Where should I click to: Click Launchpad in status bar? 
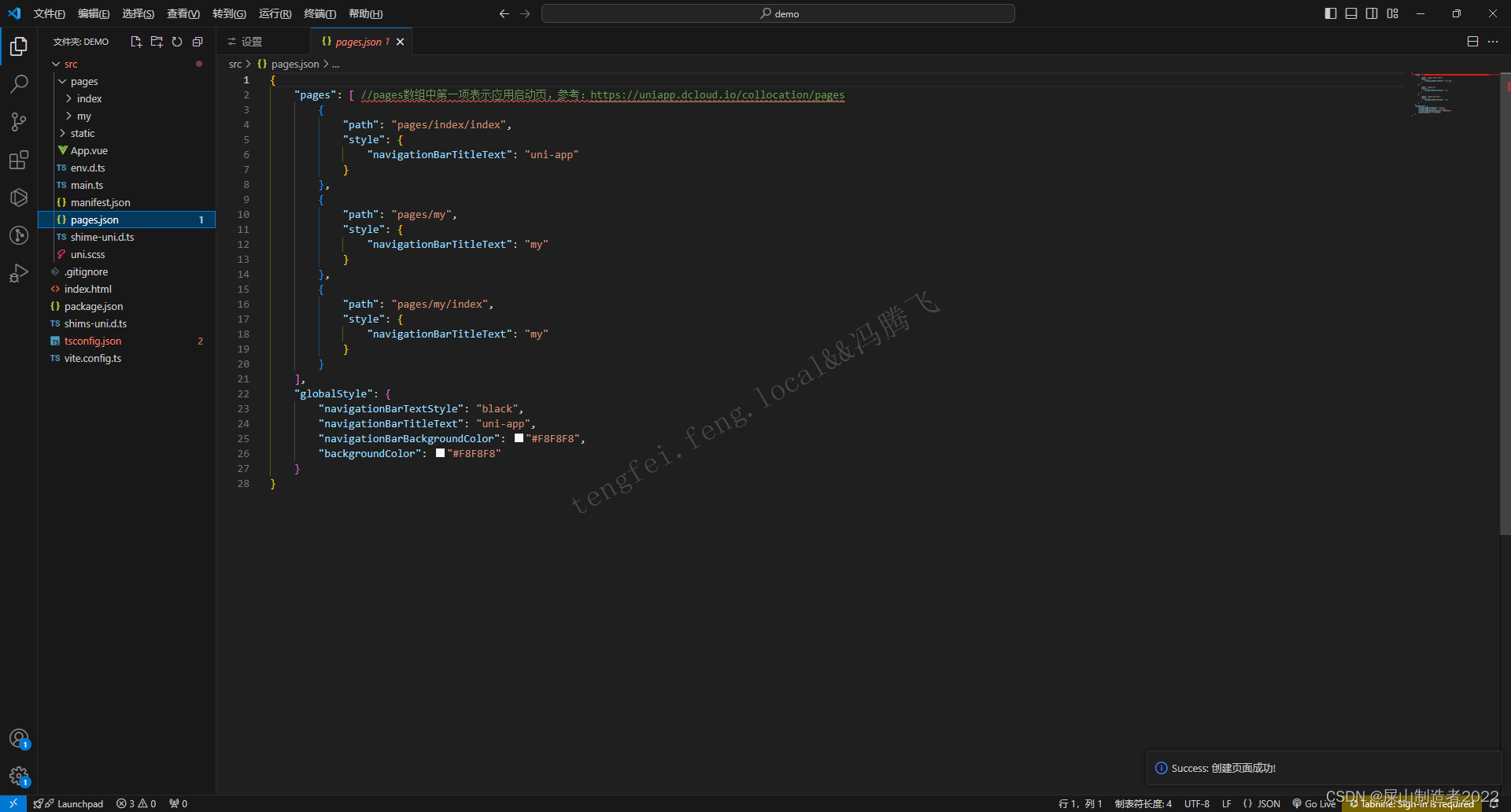click(x=69, y=803)
